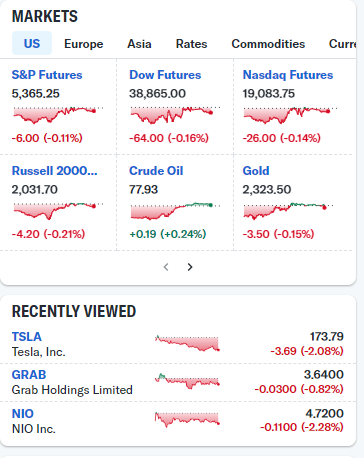
Task: Select the US markets tab
Action: click(32, 43)
